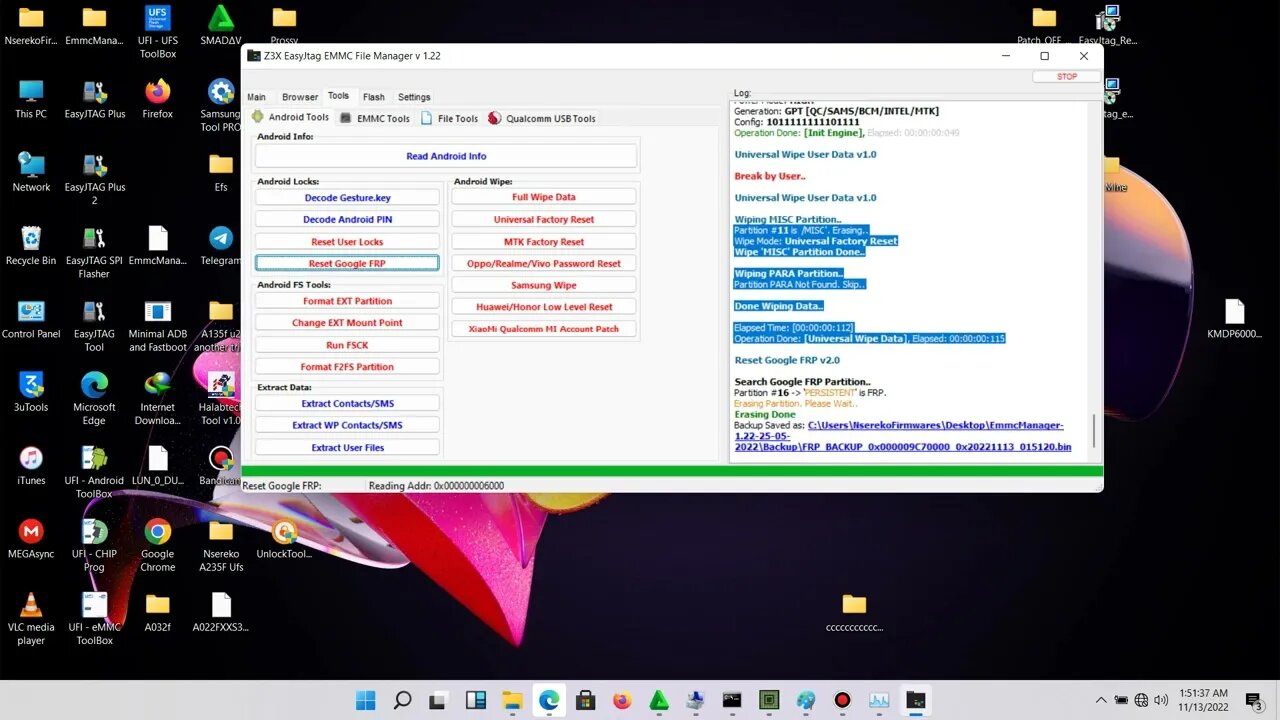Viewport: 1280px width, 720px height.
Task: Click Extract Contacts/SMS button
Action: point(347,403)
